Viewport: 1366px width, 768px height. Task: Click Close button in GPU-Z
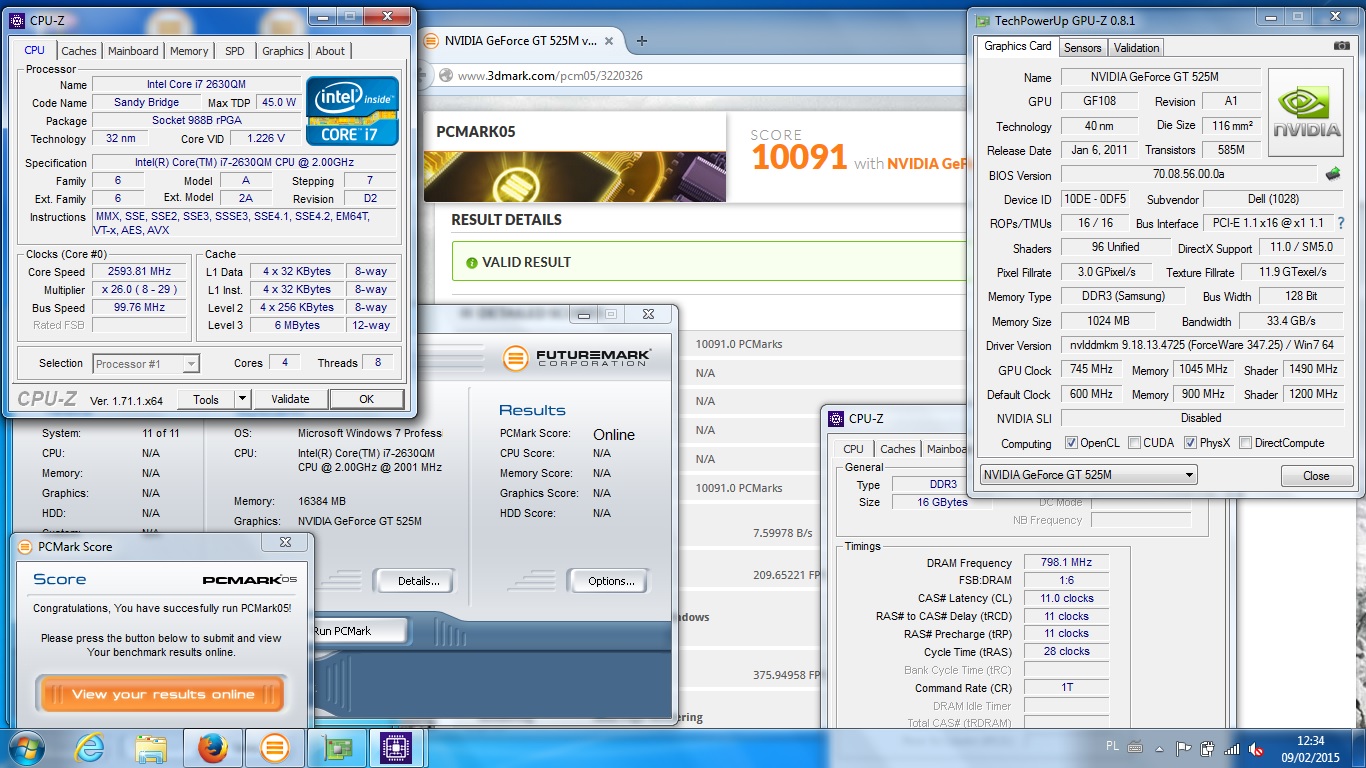coord(1316,476)
